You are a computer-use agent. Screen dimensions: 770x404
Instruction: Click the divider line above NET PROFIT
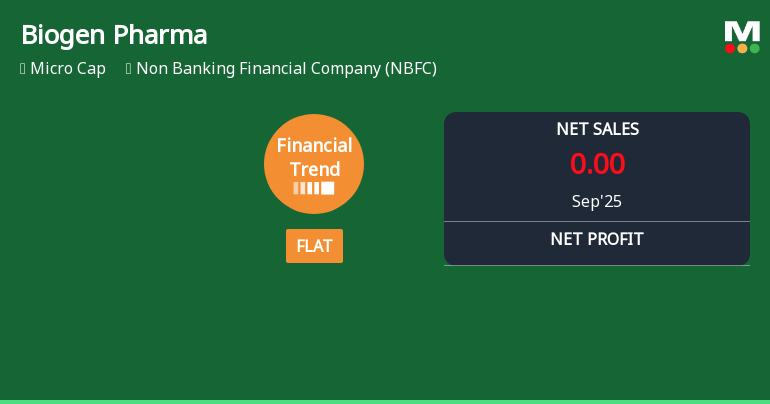point(597,221)
